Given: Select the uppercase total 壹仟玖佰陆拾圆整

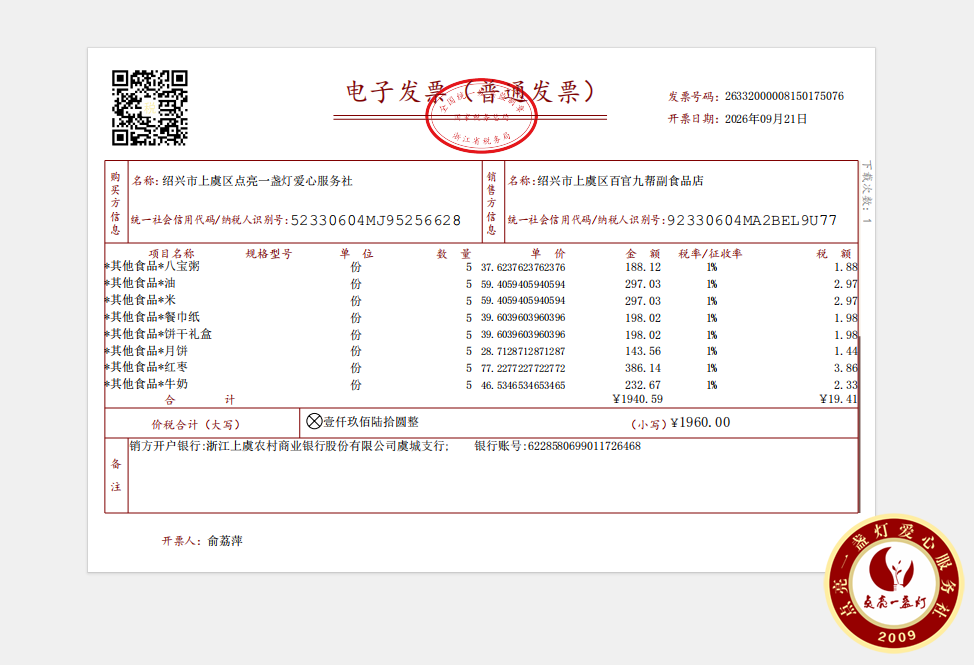Looking at the screenshot, I should pyautogui.click(x=371, y=422).
